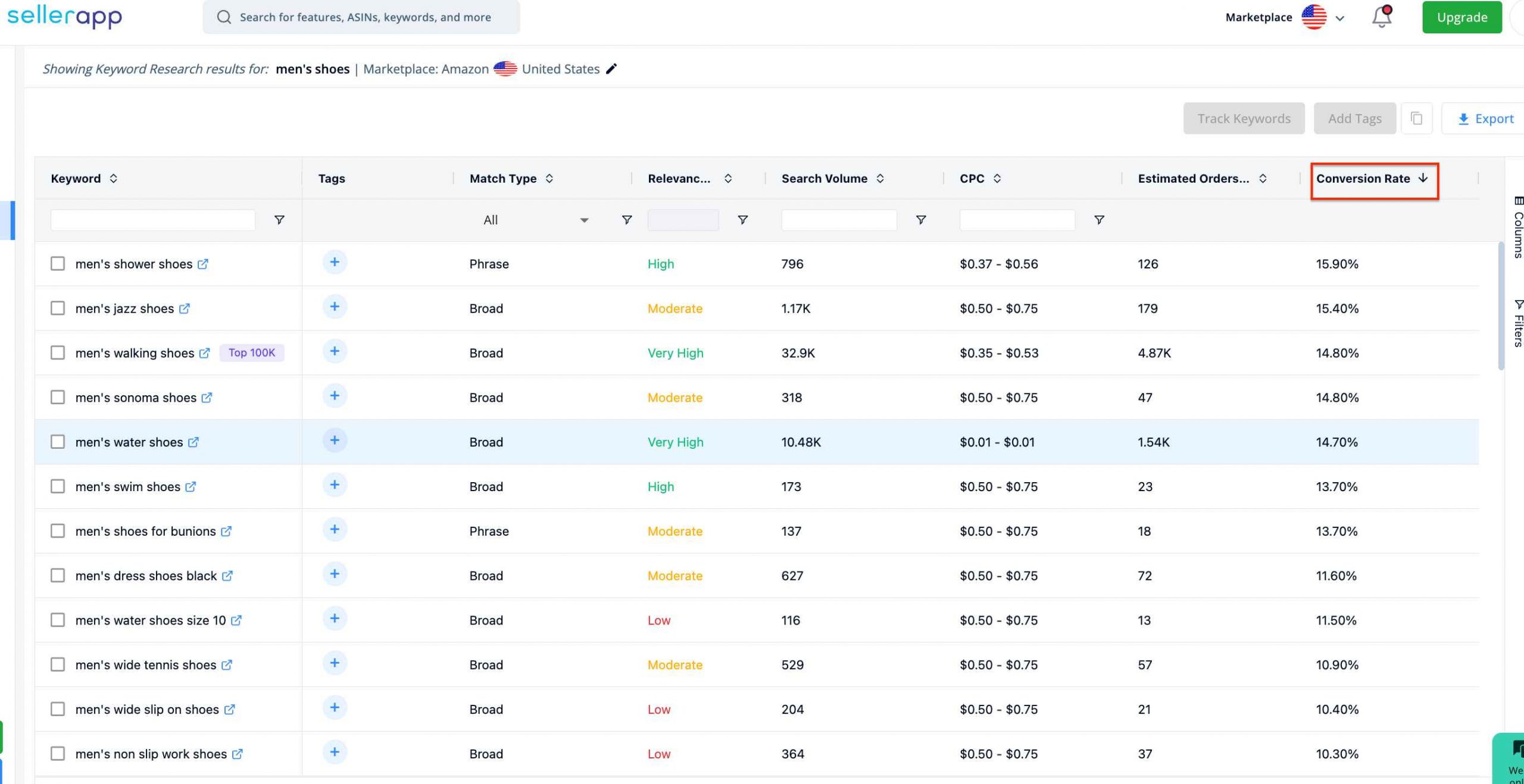Open men's wide slip on shoes link icon
Viewport: 1524px width, 784px height.
pos(230,710)
